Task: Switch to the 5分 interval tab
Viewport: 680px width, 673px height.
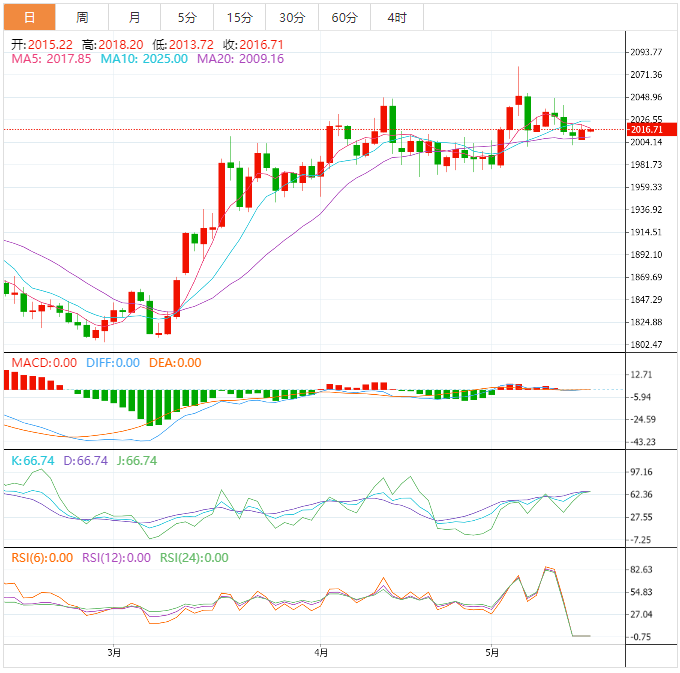Action: point(187,17)
